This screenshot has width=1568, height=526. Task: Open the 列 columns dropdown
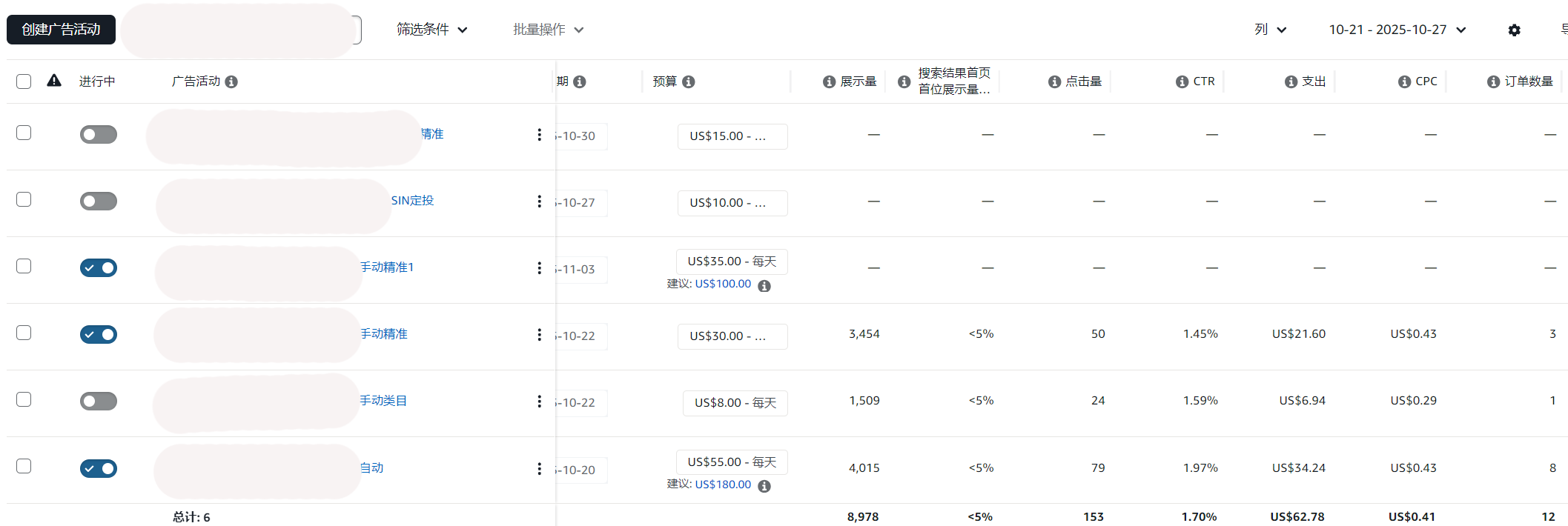pos(1270,30)
